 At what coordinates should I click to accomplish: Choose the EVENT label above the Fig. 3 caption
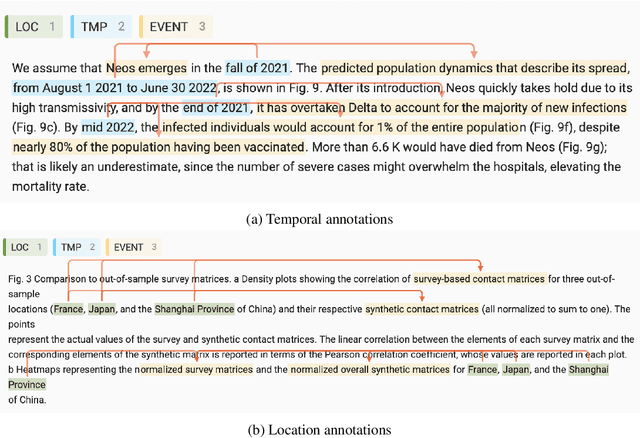click(134, 246)
